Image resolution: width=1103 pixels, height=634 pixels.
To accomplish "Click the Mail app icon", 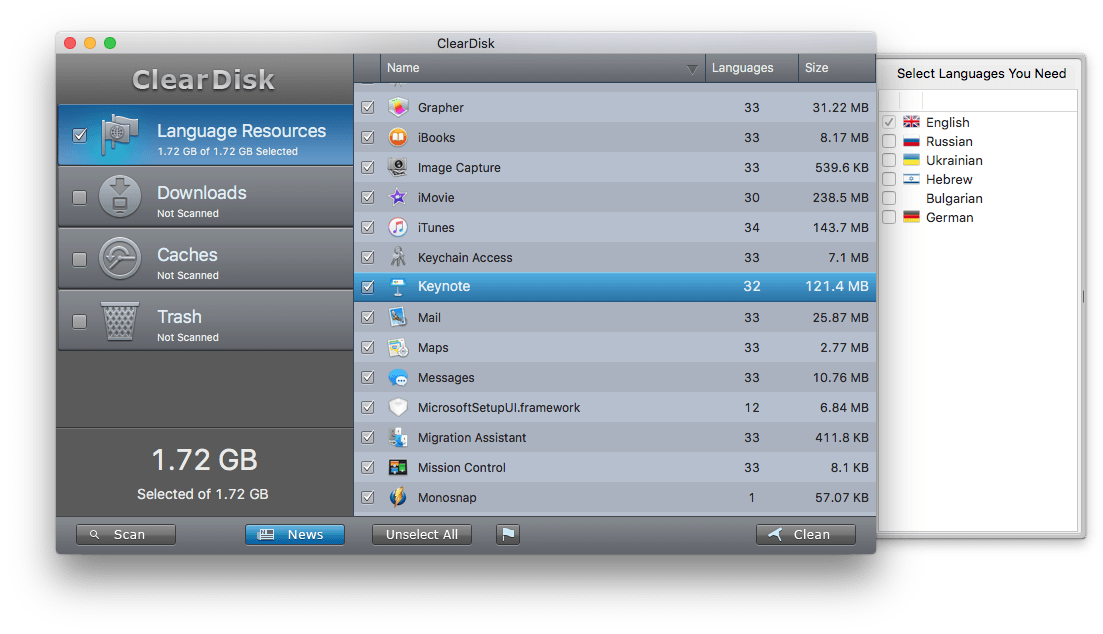I will [399, 317].
